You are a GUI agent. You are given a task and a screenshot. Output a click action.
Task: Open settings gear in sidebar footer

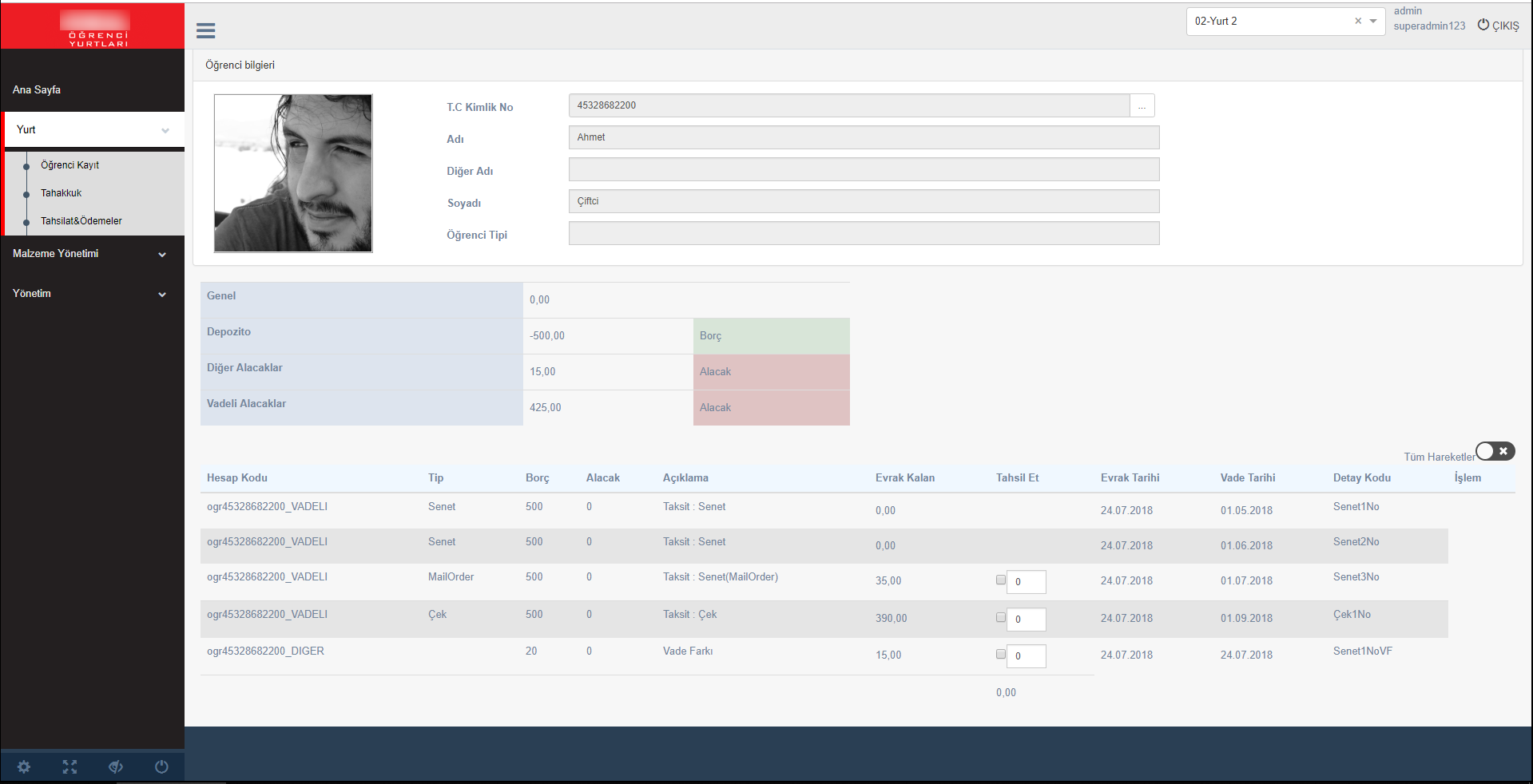coord(24,766)
